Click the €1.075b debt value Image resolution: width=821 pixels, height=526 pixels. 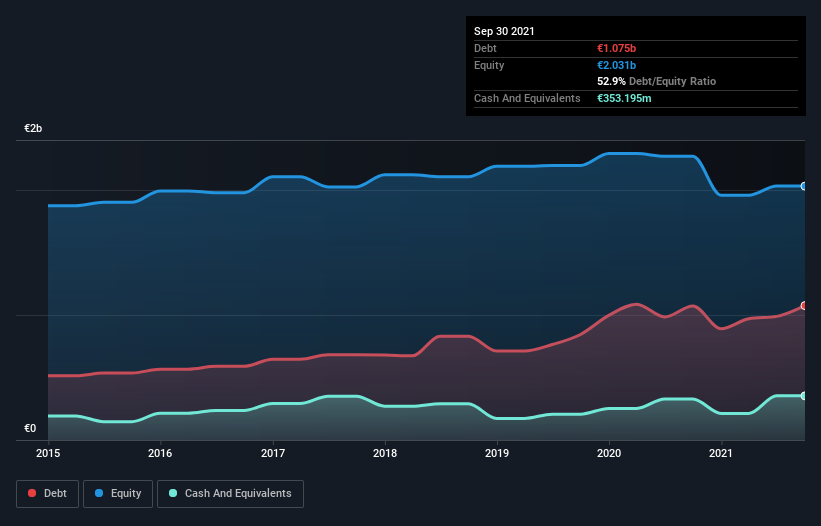pyautogui.click(x=616, y=48)
